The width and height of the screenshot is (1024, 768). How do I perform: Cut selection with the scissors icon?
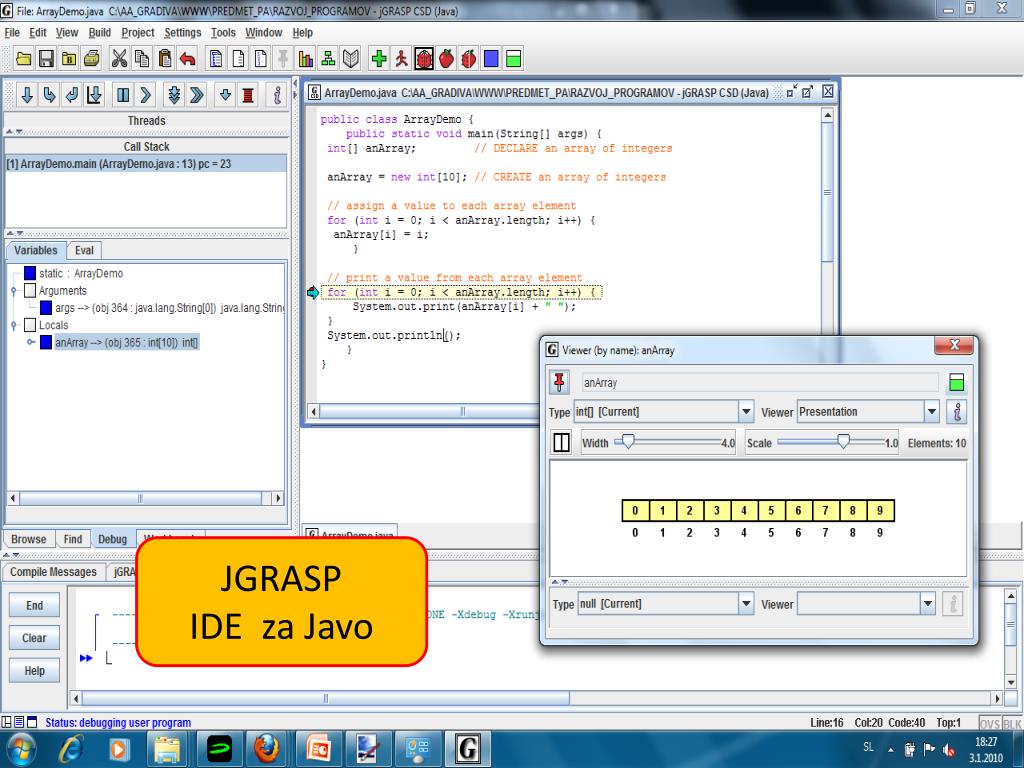tap(119, 59)
